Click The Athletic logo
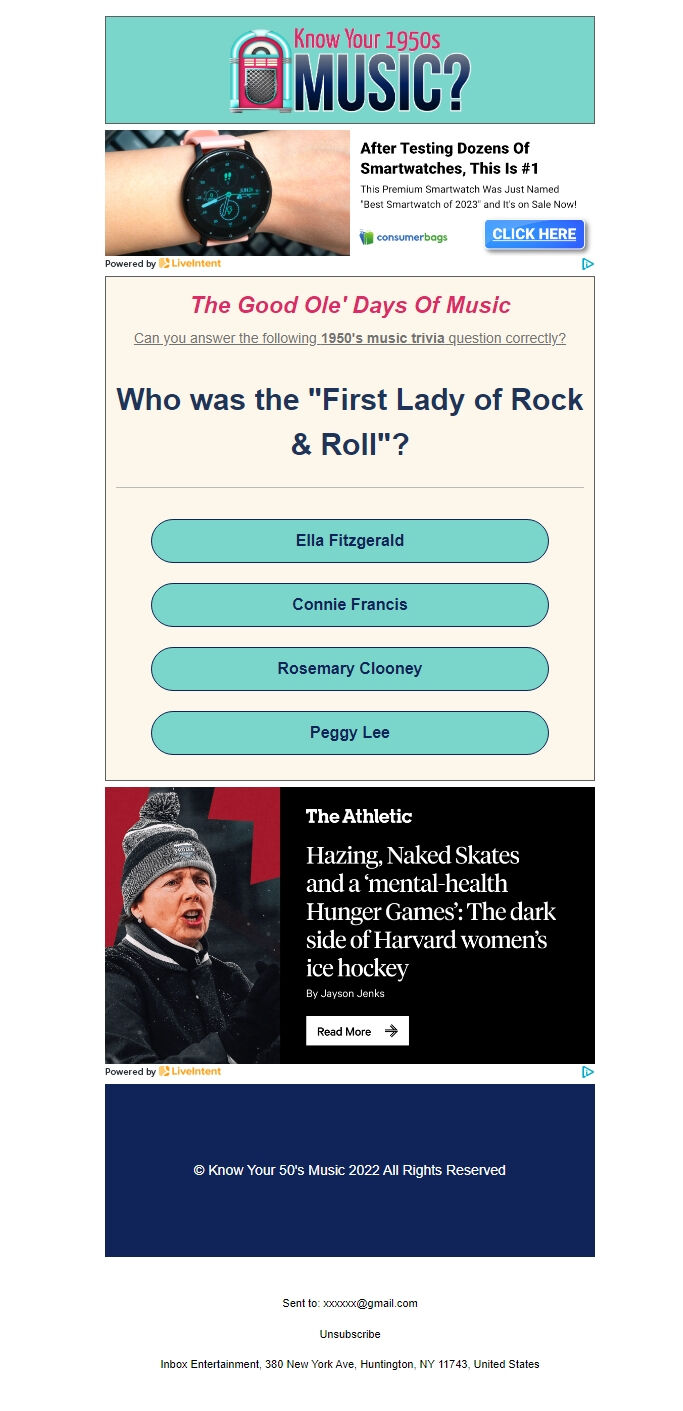 (x=359, y=816)
